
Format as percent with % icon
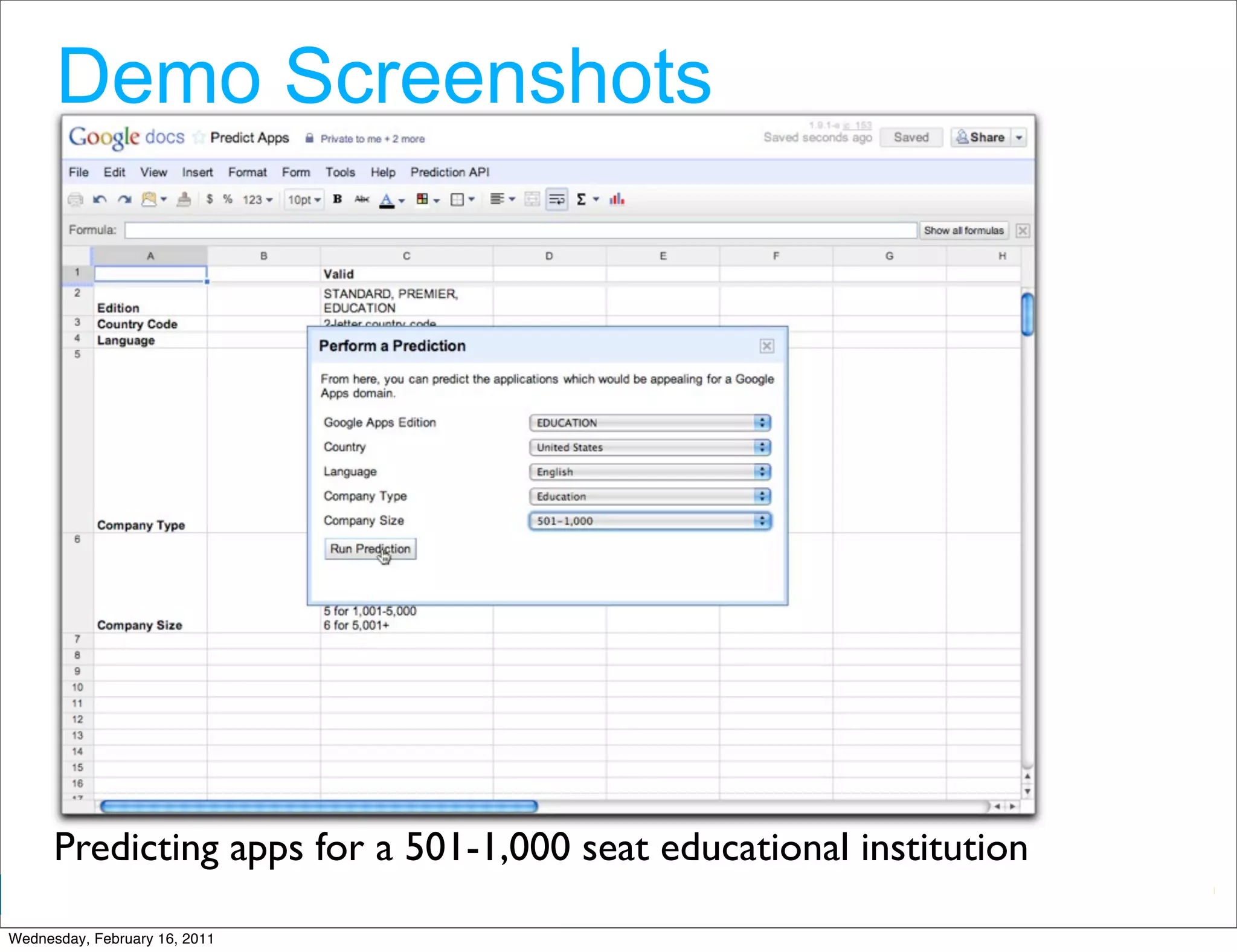click(228, 199)
